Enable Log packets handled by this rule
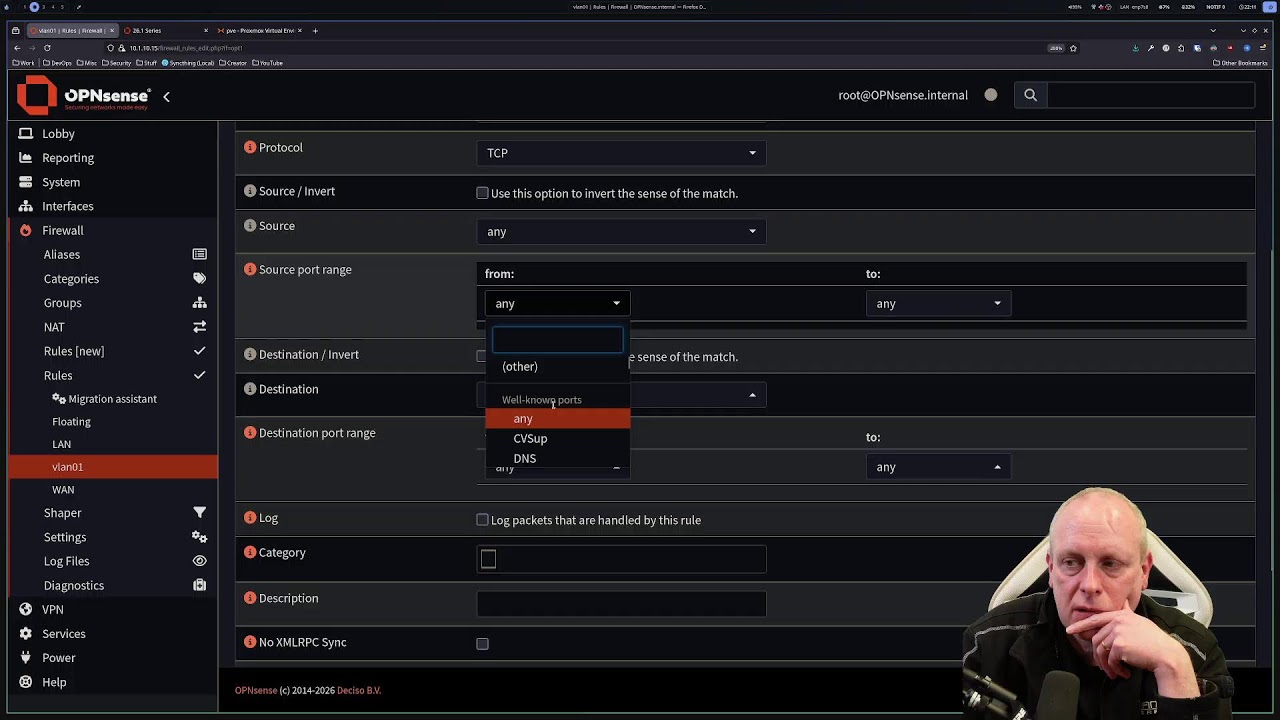Image resolution: width=1280 pixels, height=720 pixels. click(x=482, y=520)
